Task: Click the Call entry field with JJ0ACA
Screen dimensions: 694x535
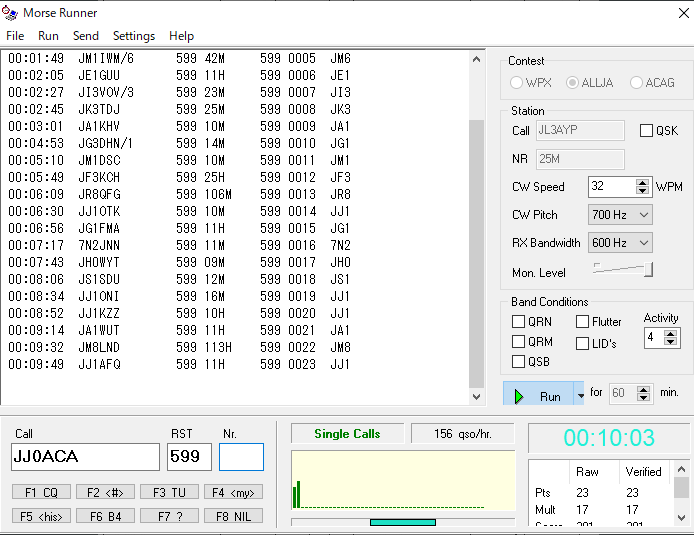Action: [85, 457]
